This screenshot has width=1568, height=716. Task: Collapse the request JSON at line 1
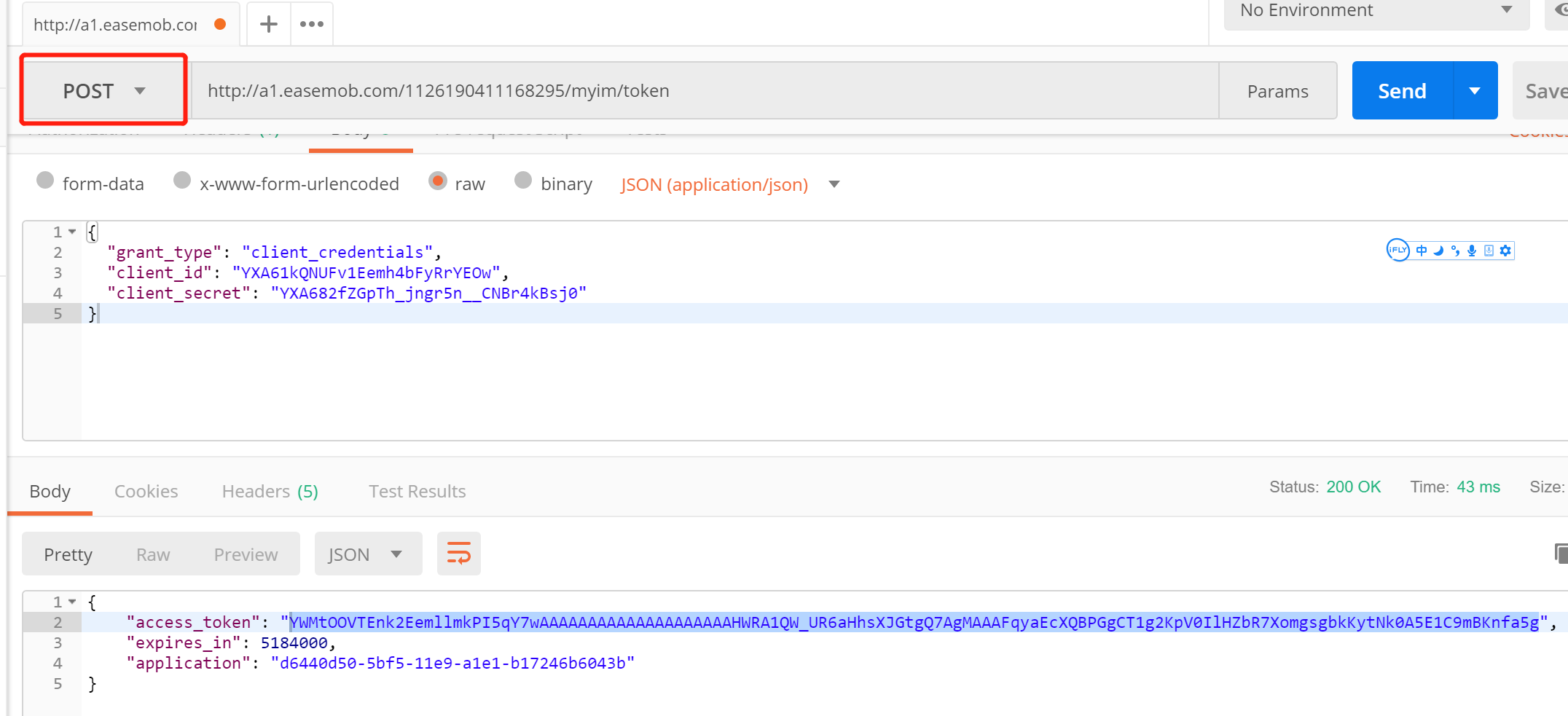pos(72,232)
